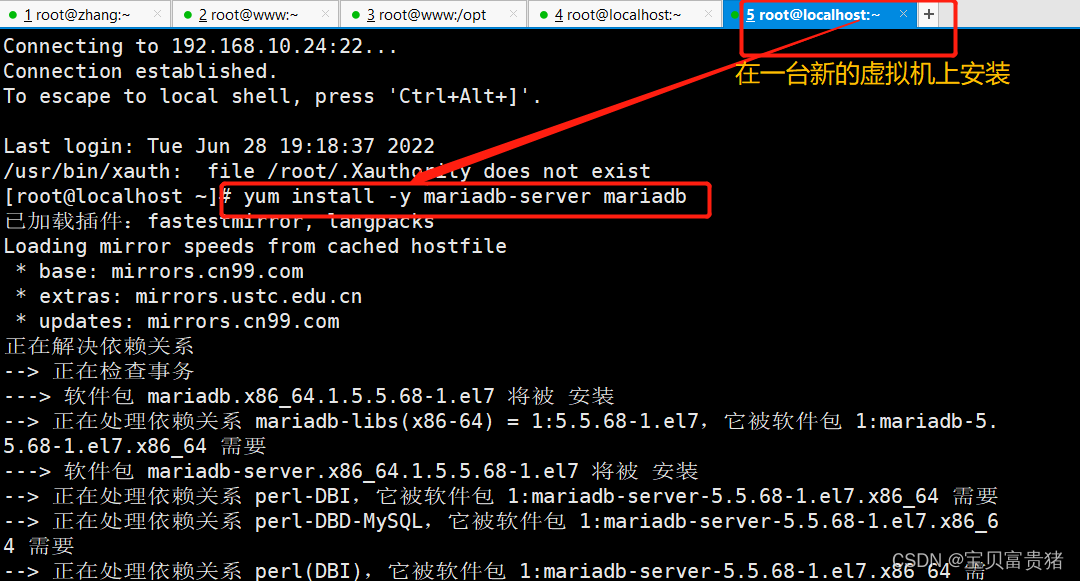Viewport: 1080px width, 581px height.
Task: Click '* extras: mirrors.ustc.edu.cn' line
Action: click(189, 296)
